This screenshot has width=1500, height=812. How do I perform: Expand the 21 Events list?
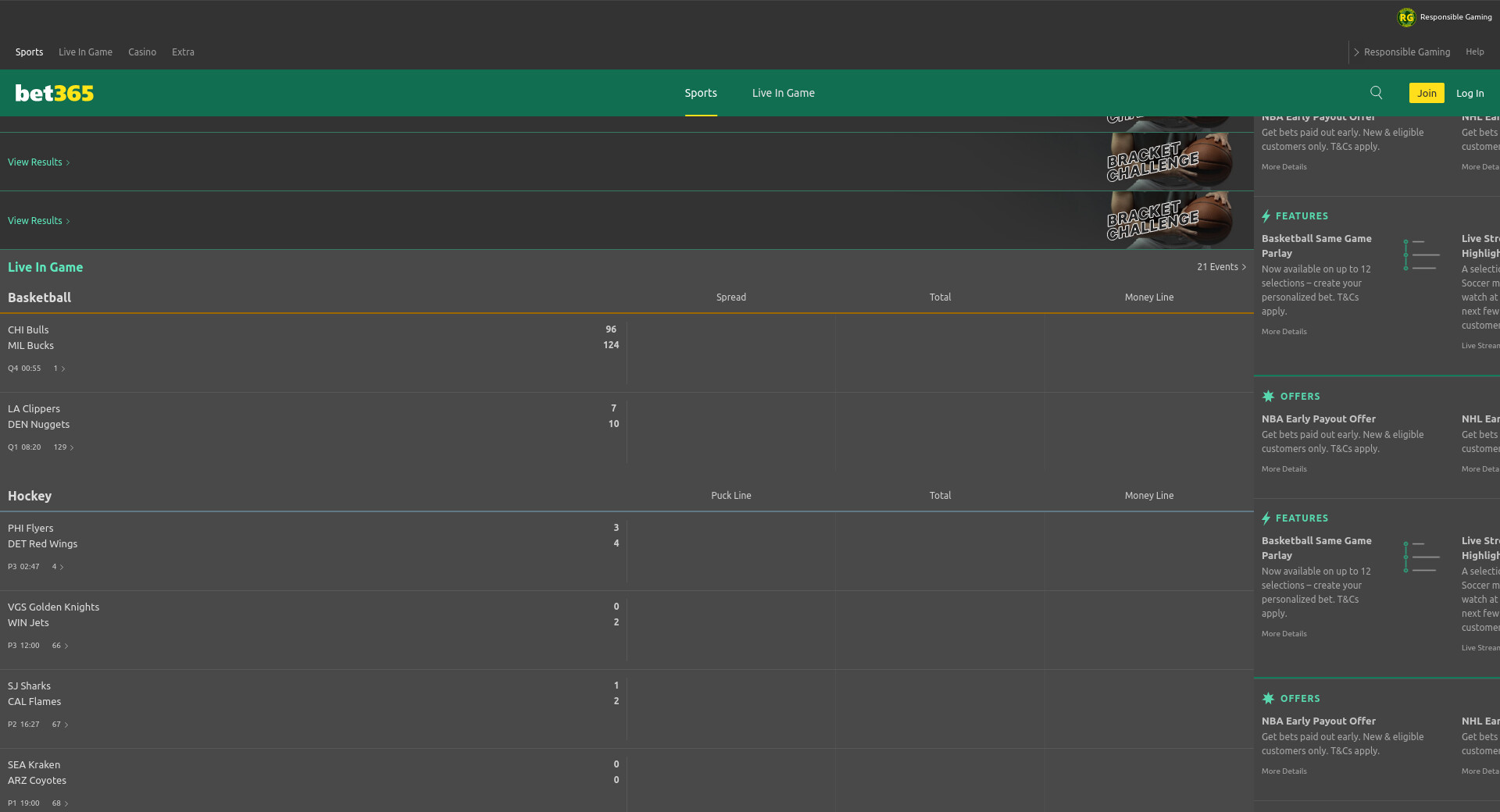tap(1221, 267)
